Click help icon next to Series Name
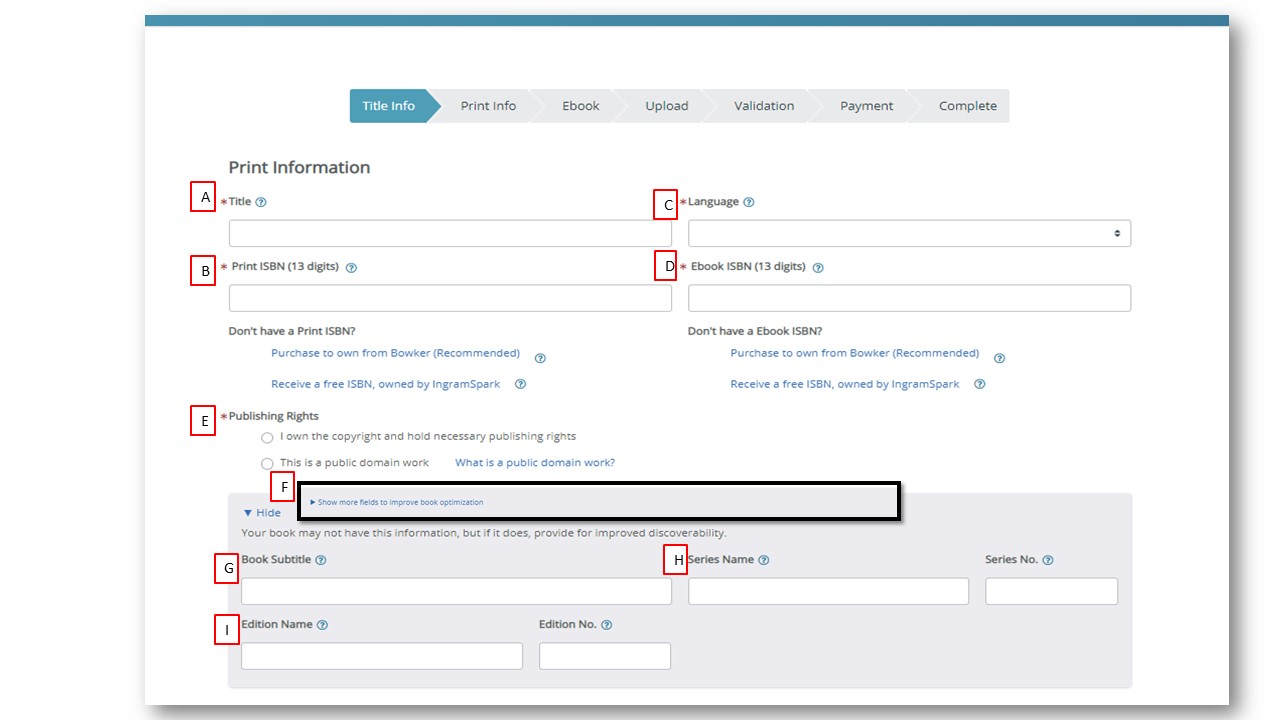The width and height of the screenshot is (1280, 720). click(x=764, y=560)
